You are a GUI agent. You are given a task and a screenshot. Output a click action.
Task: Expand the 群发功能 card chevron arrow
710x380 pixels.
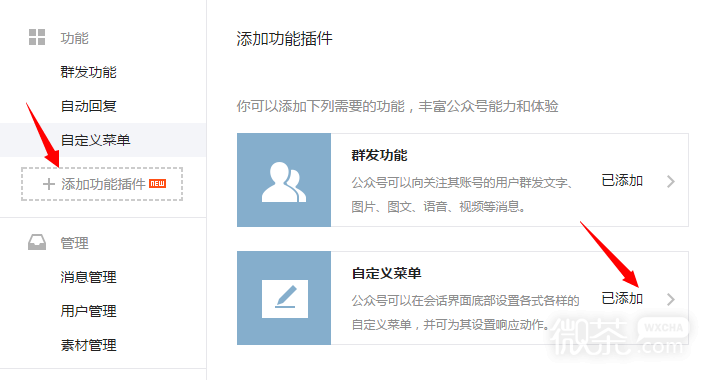tap(671, 182)
